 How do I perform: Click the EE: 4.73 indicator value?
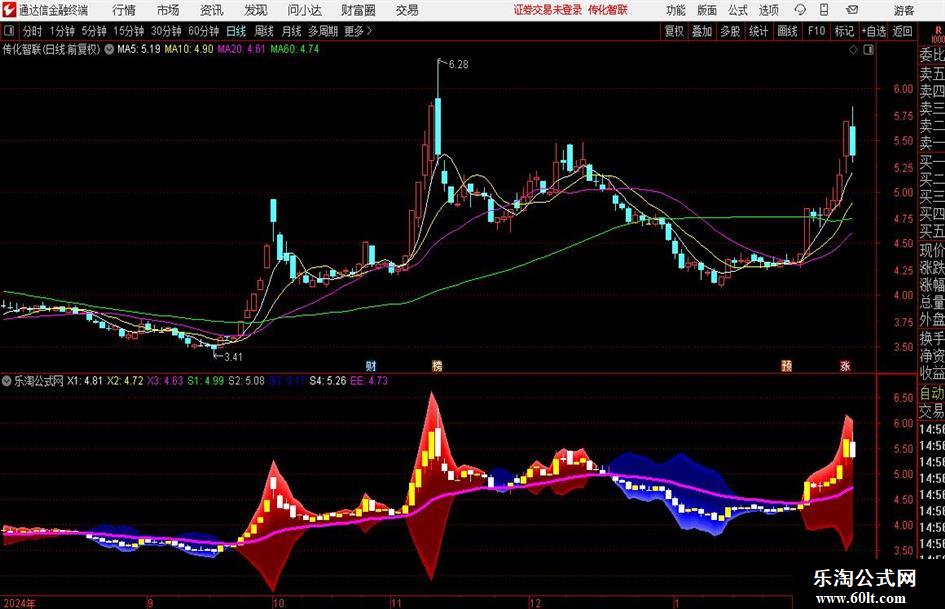pyautogui.click(x=369, y=380)
